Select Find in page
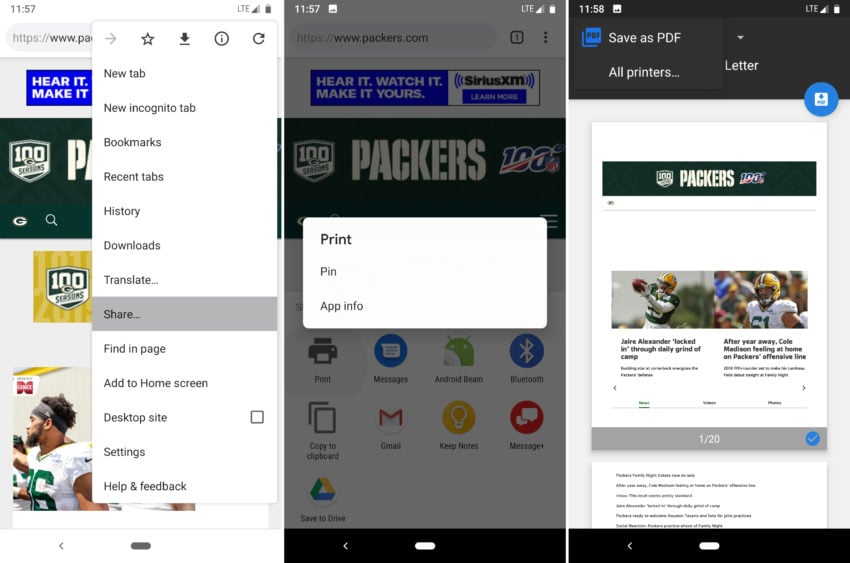The height and width of the screenshot is (563, 850). [x=184, y=348]
